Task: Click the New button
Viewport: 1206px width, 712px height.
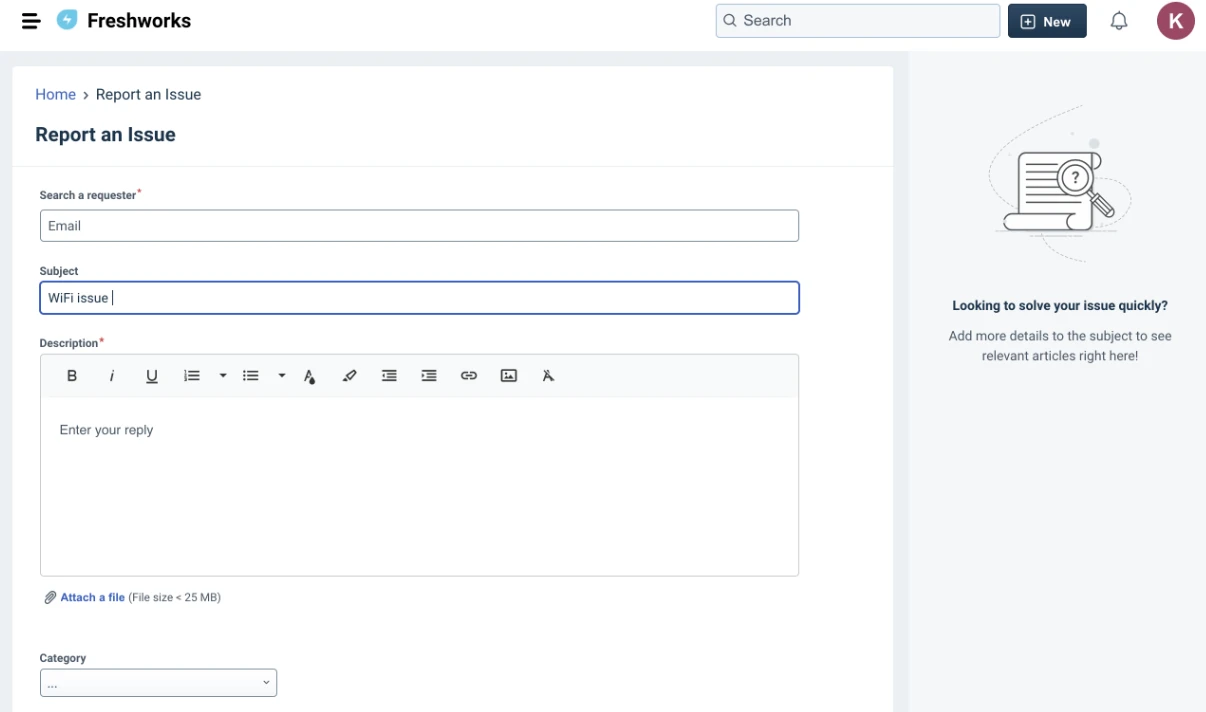Action: (1047, 21)
